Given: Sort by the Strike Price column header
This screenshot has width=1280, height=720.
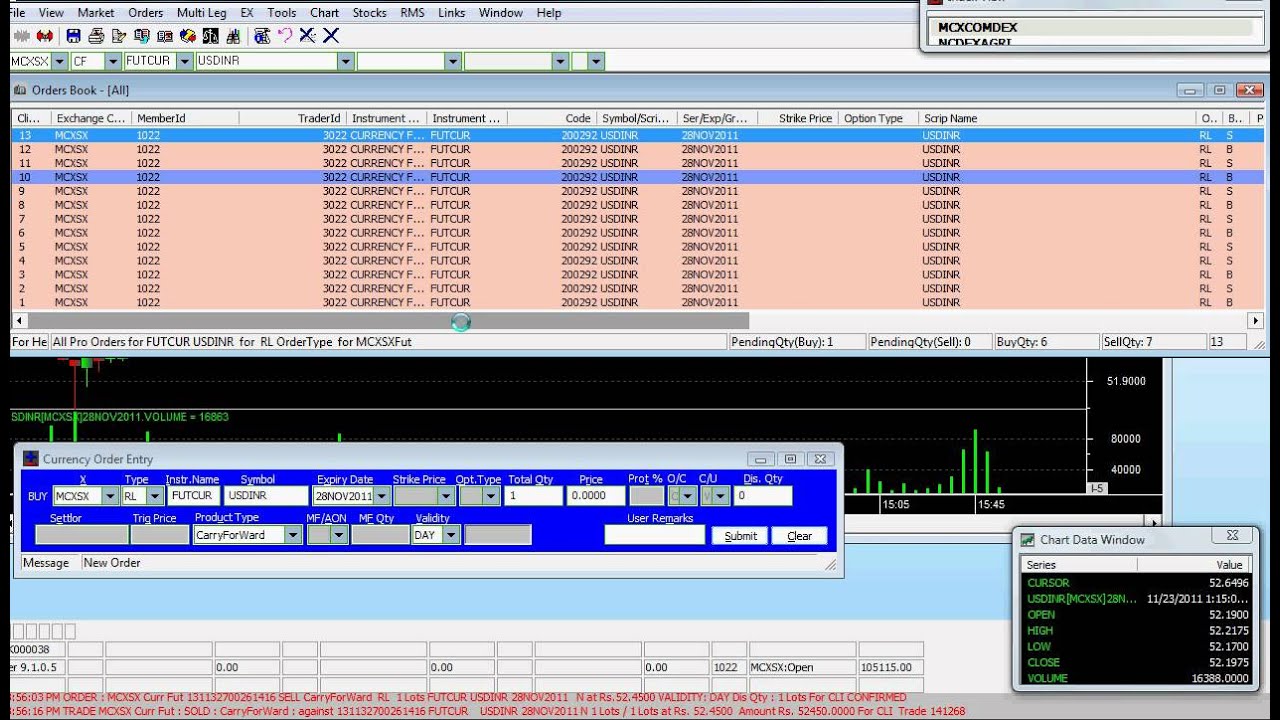Looking at the screenshot, I should click(x=798, y=118).
